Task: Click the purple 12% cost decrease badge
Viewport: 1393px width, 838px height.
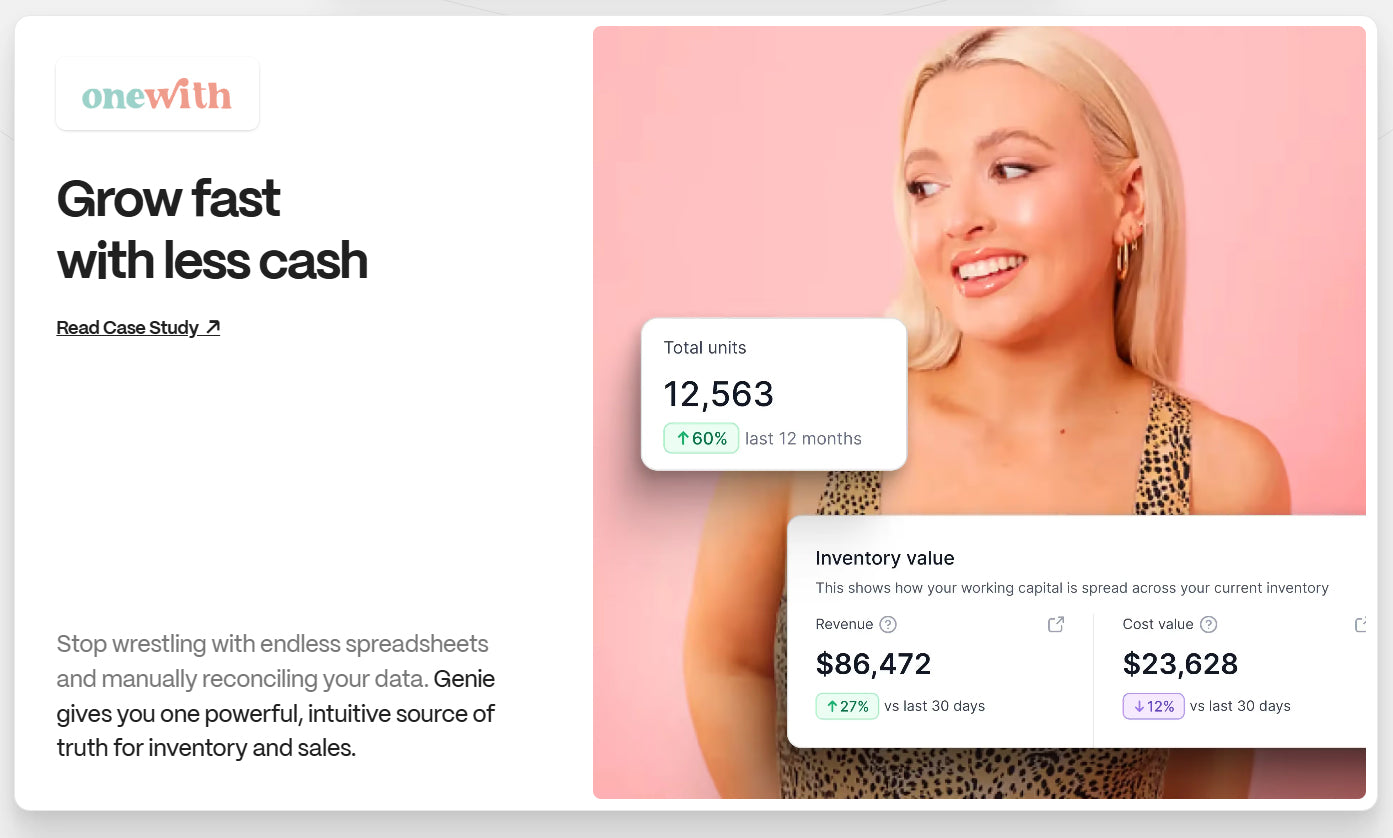Action: coord(1153,706)
